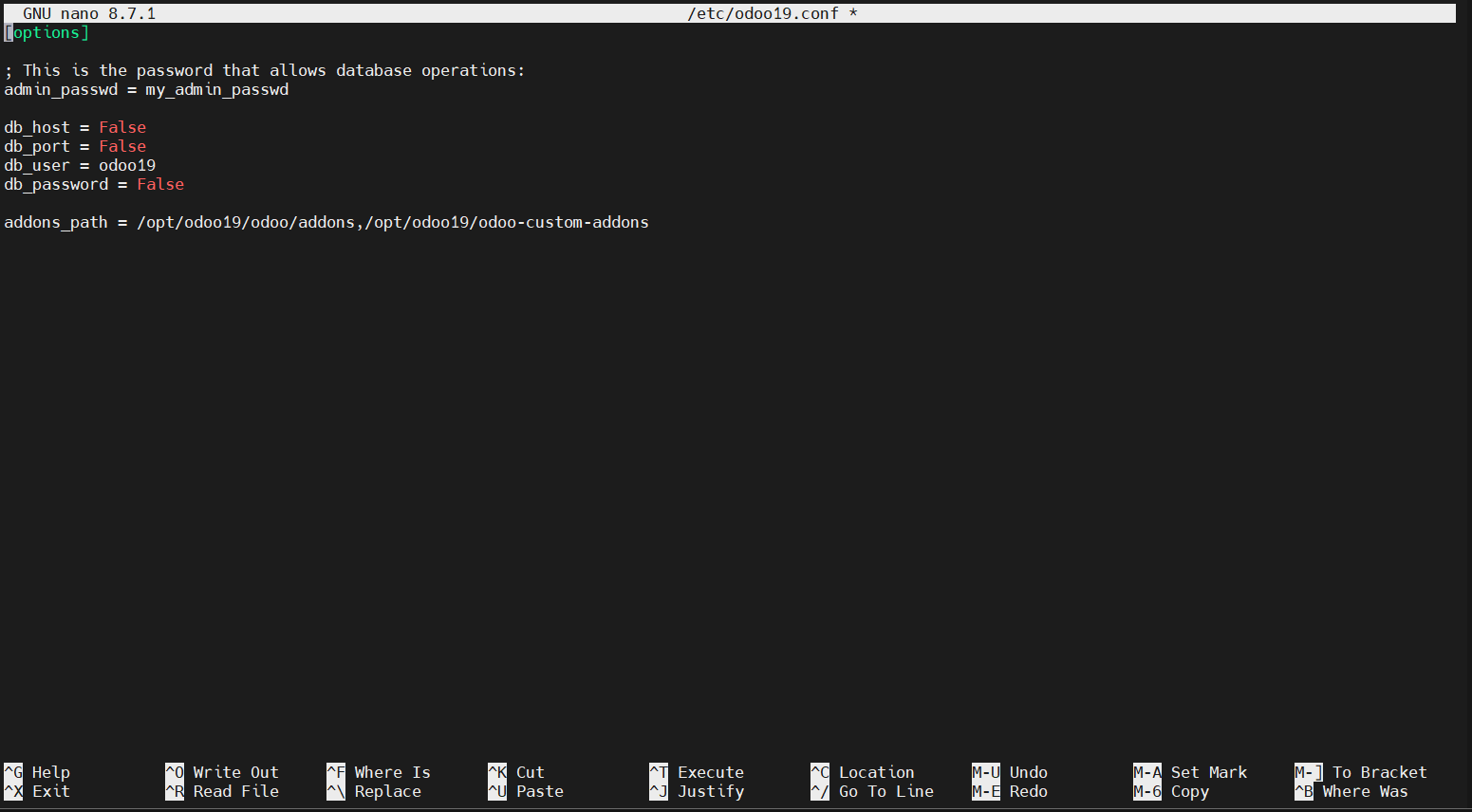
Task: Click the /opt/odoo19/odoo/addons path value
Action: (x=246, y=222)
